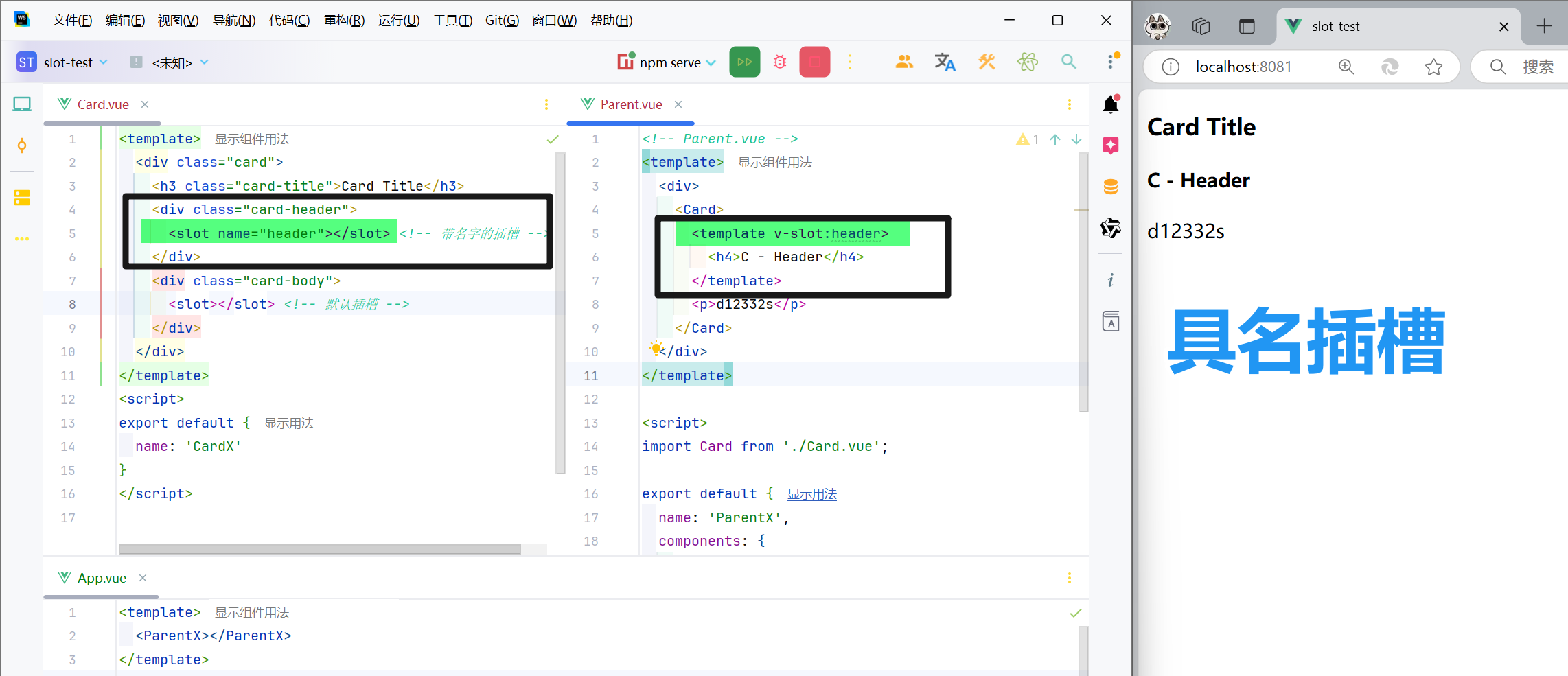Expand the slot-test project dropdown

[62, 62]
